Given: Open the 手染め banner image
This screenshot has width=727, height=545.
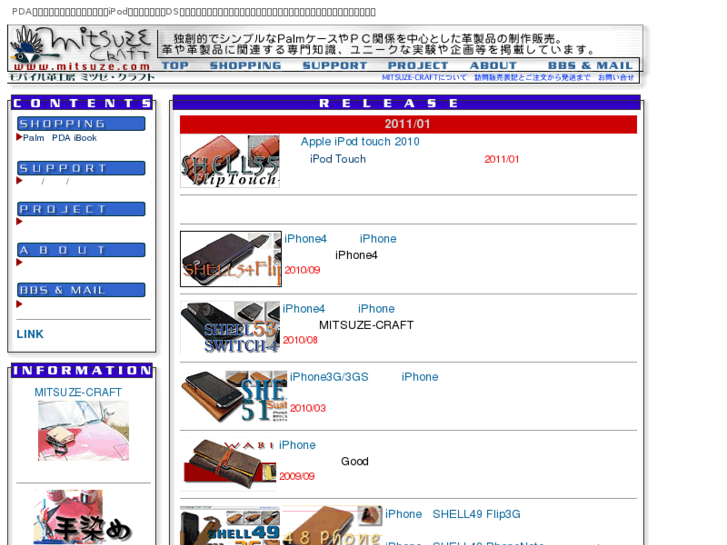Looking at the screenshot, I should [83, 517].
